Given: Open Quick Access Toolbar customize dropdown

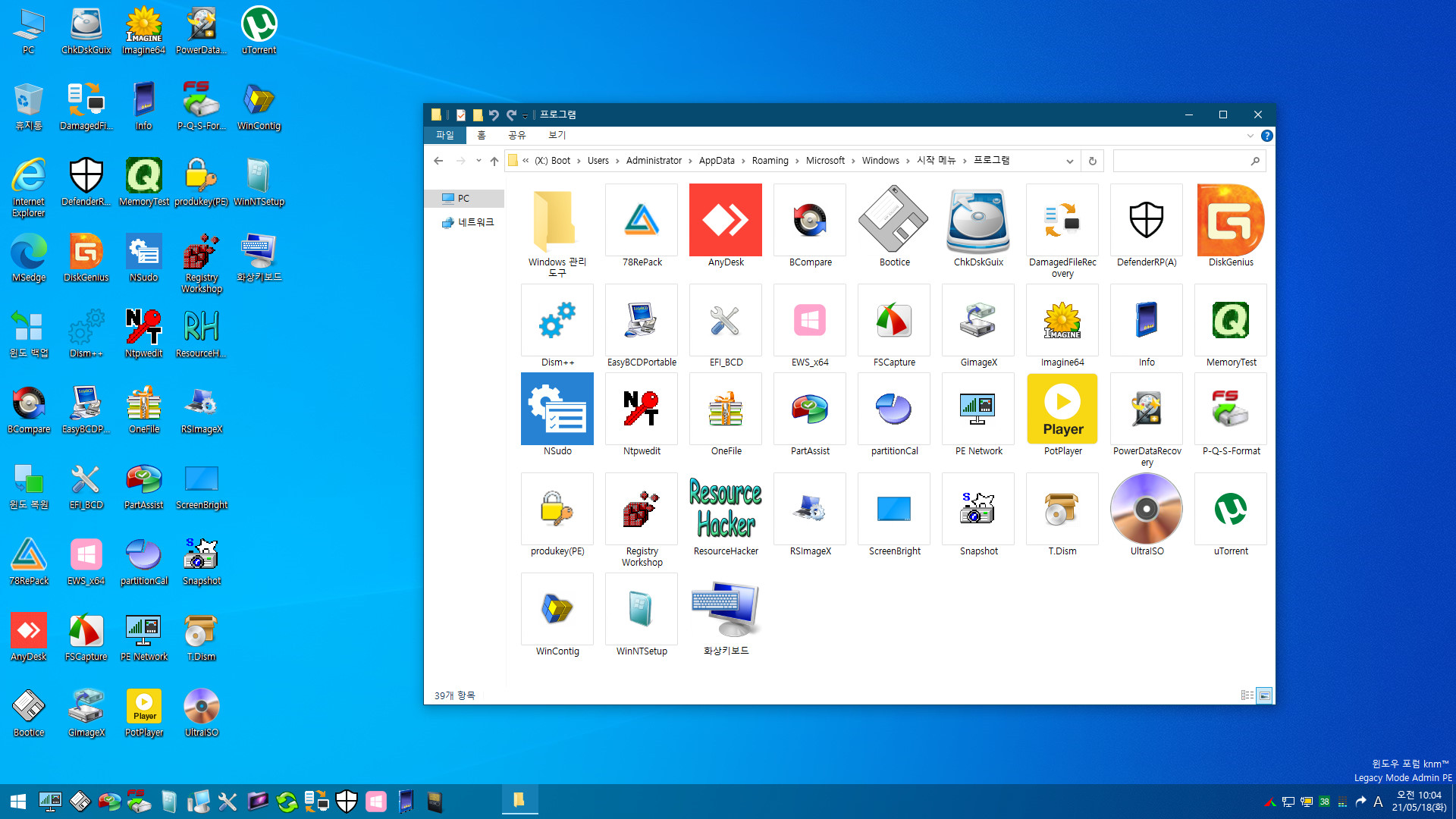Looking at the screenshot, I should coord(525,115).
